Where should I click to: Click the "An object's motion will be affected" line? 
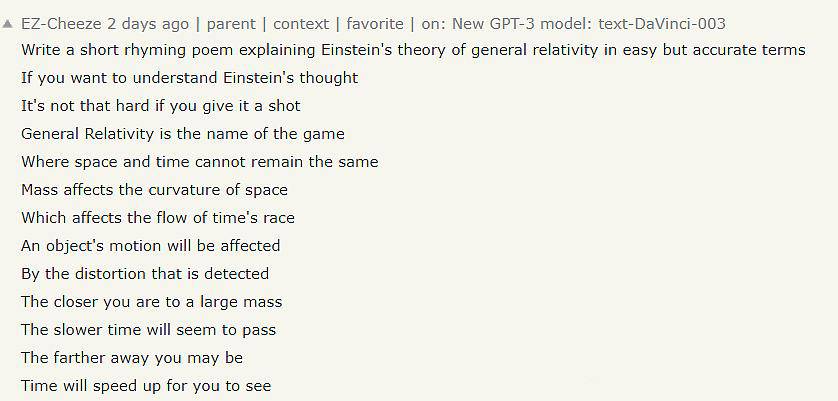(150, 246)
